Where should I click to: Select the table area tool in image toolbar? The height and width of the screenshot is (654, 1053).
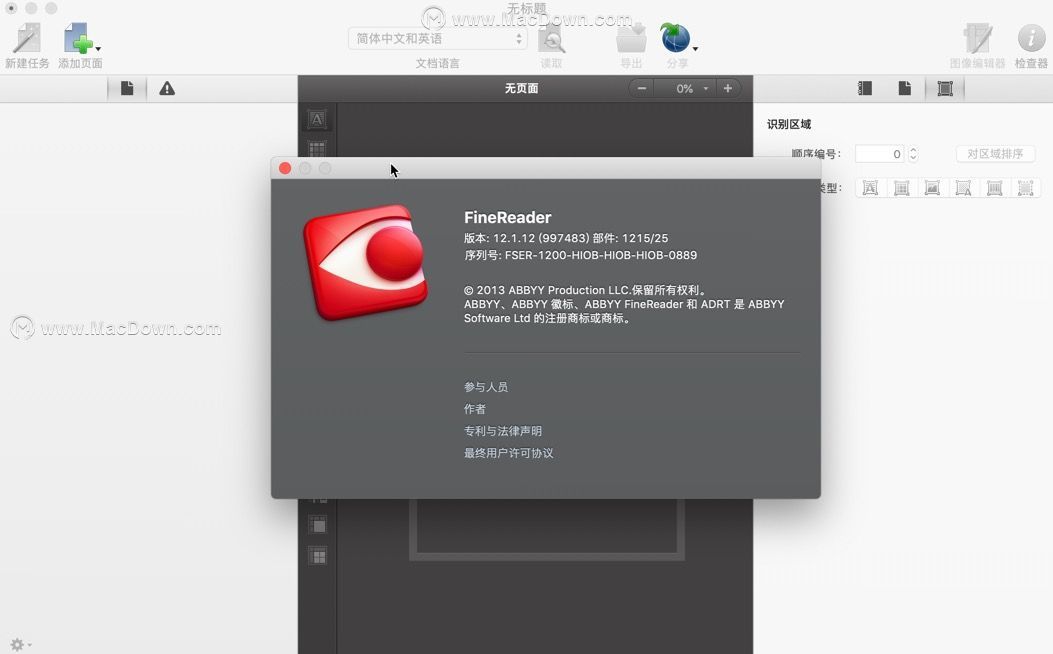coord(317,148)
